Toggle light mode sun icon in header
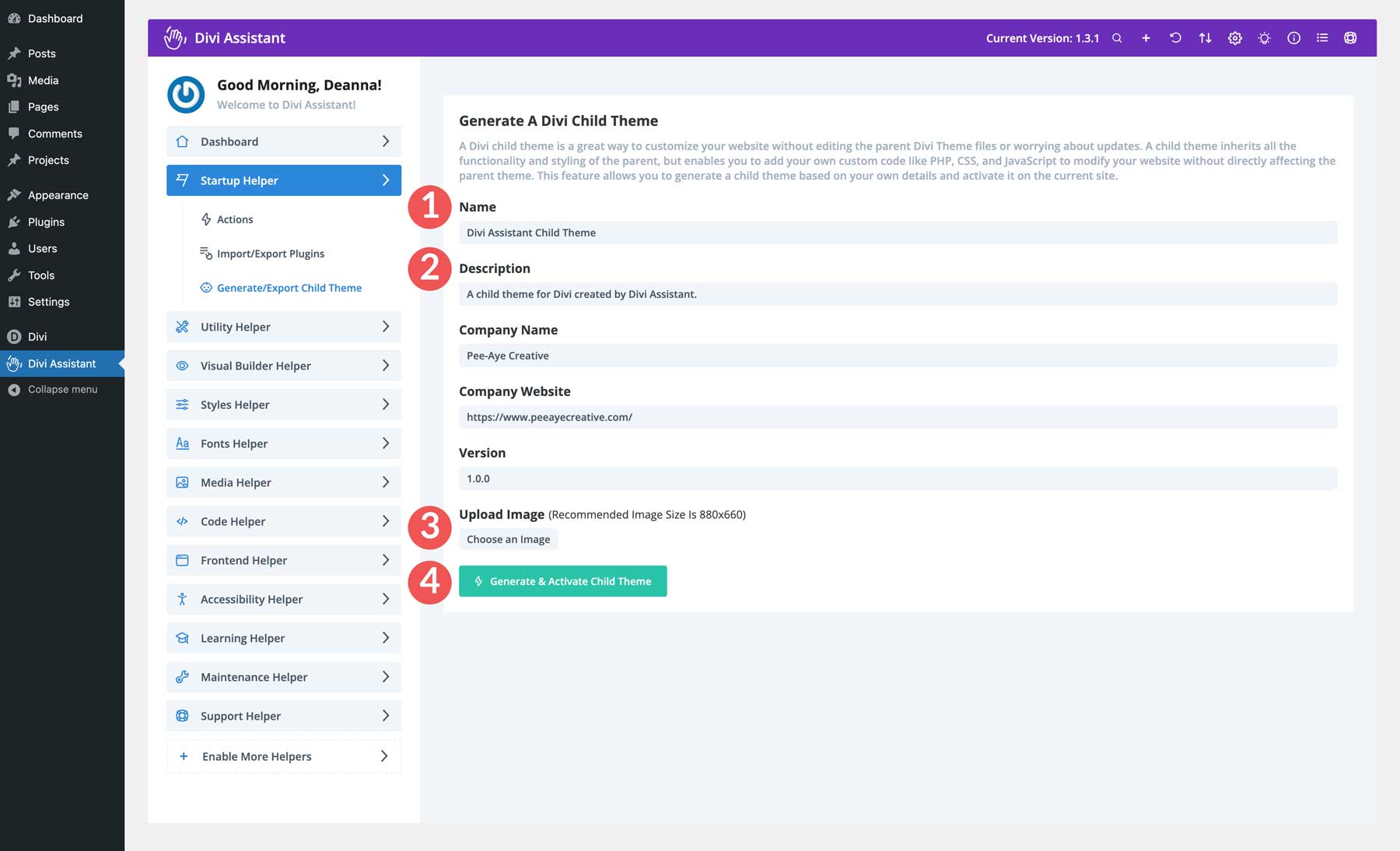This screenshot has height=851, width=1400. point(1264,38)
